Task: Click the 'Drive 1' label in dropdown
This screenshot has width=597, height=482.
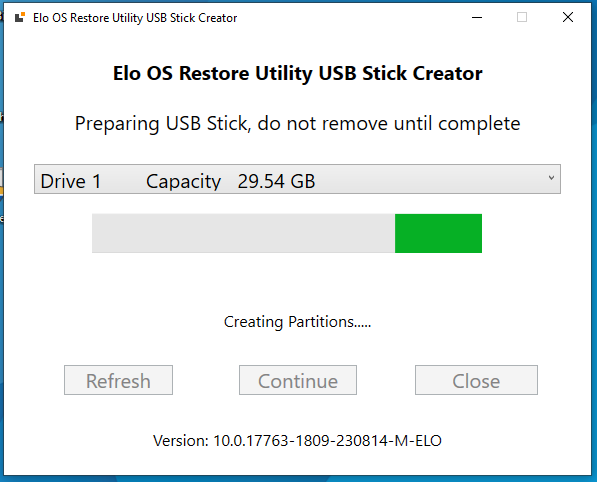Action: tap(70, 181)
